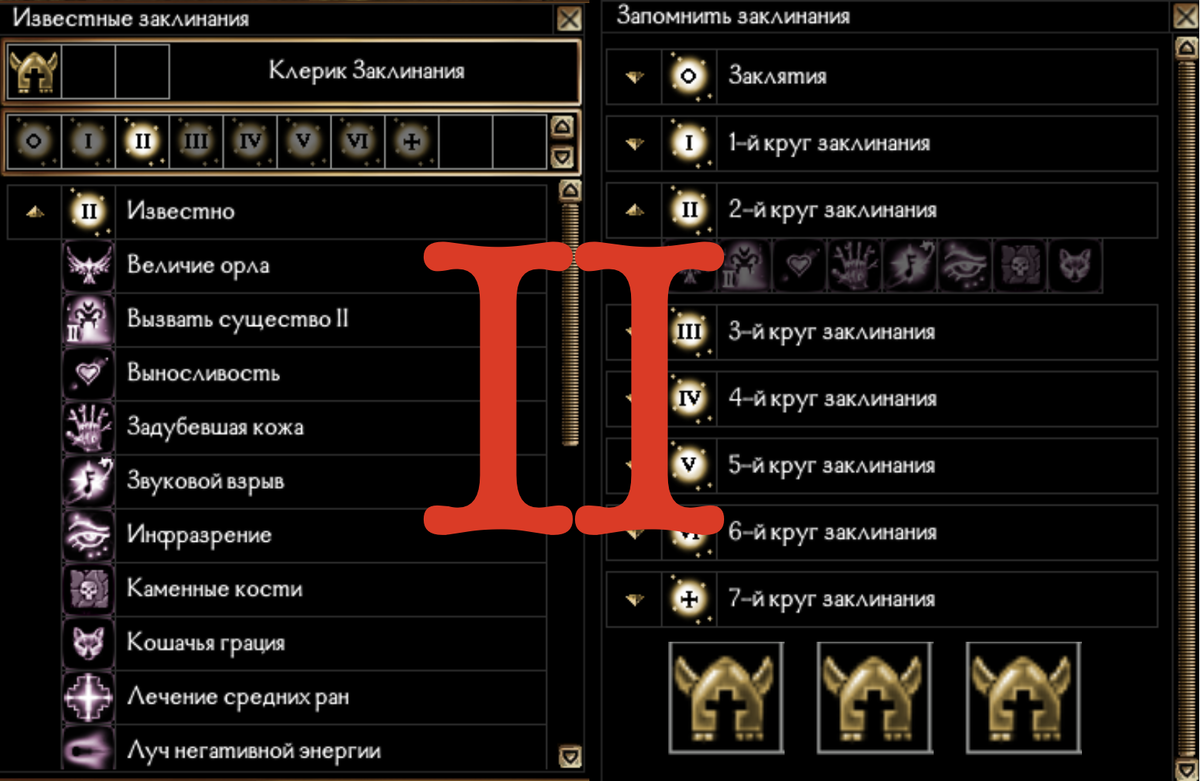The image size is (1200, 781).
Task: Switch to spell level V filter
Action: 304,141
